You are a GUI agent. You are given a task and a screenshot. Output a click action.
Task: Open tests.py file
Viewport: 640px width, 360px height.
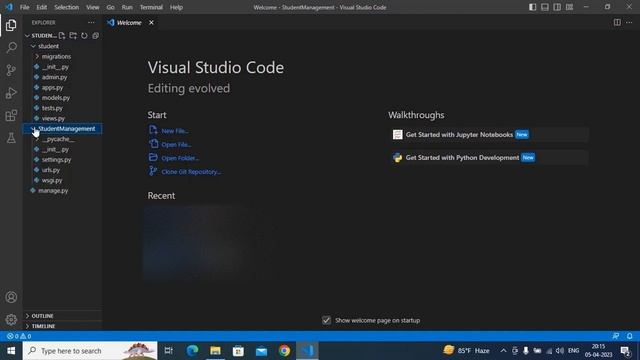pyautogui.click(x=52, y=108)
